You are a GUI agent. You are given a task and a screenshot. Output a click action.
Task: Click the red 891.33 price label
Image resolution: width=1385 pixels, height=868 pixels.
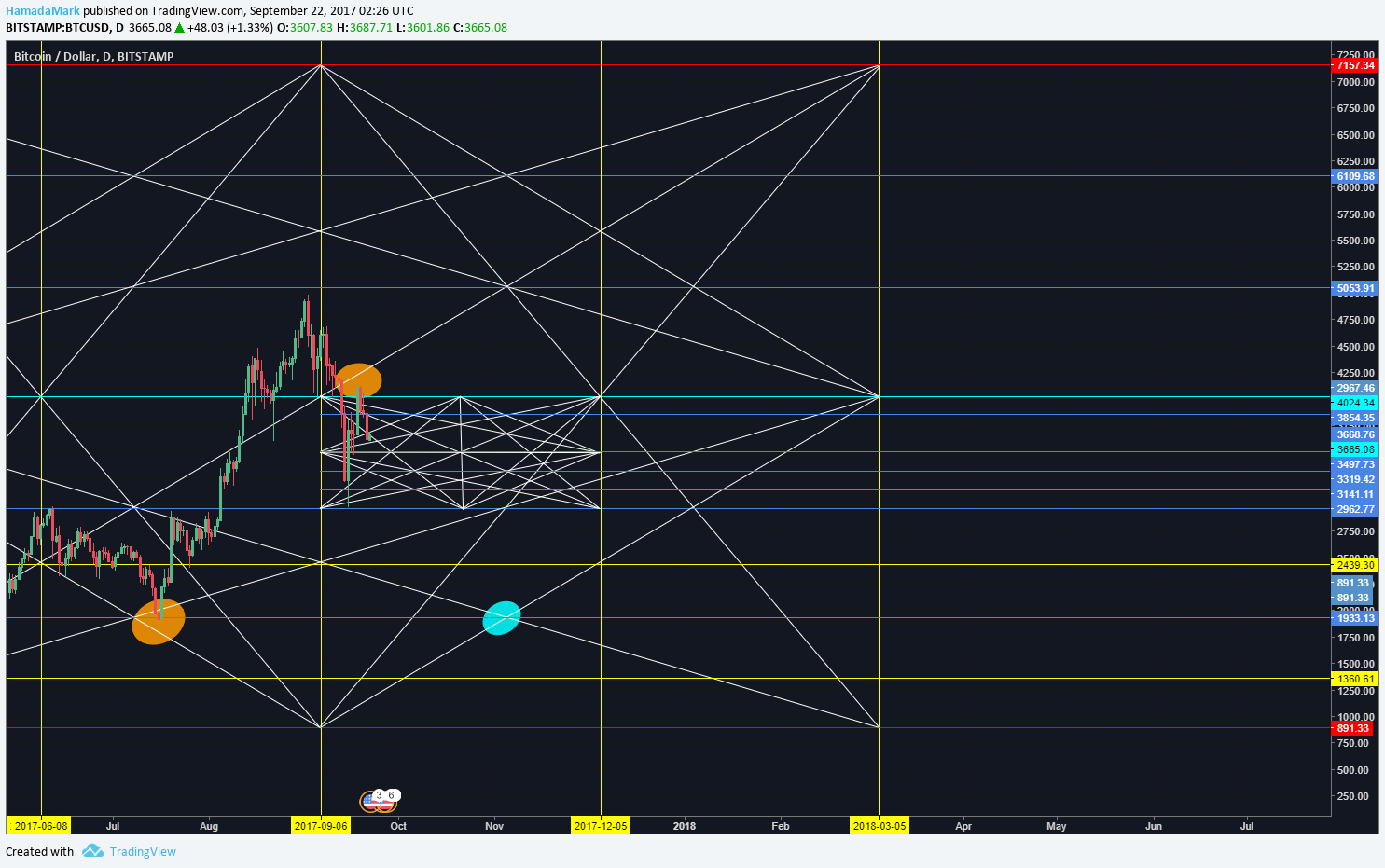click(x=1352, y=728)
